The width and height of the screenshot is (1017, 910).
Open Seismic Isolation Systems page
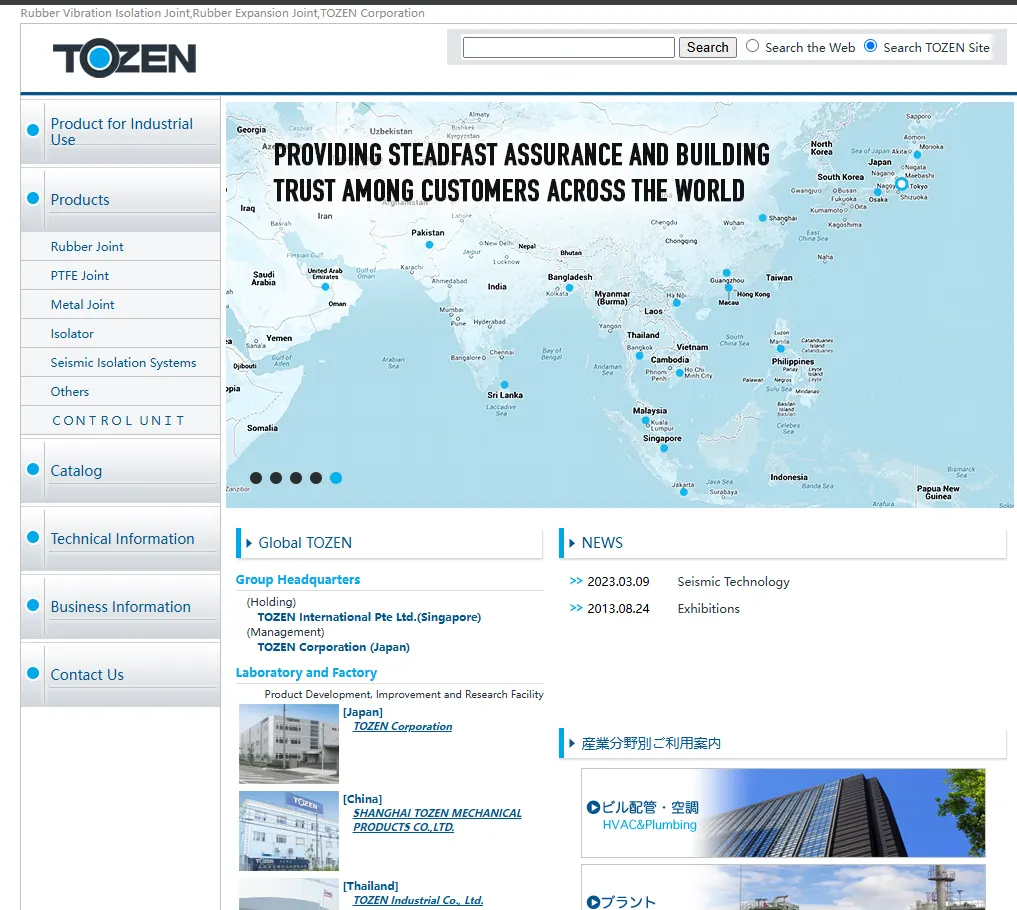pos(123,363)
